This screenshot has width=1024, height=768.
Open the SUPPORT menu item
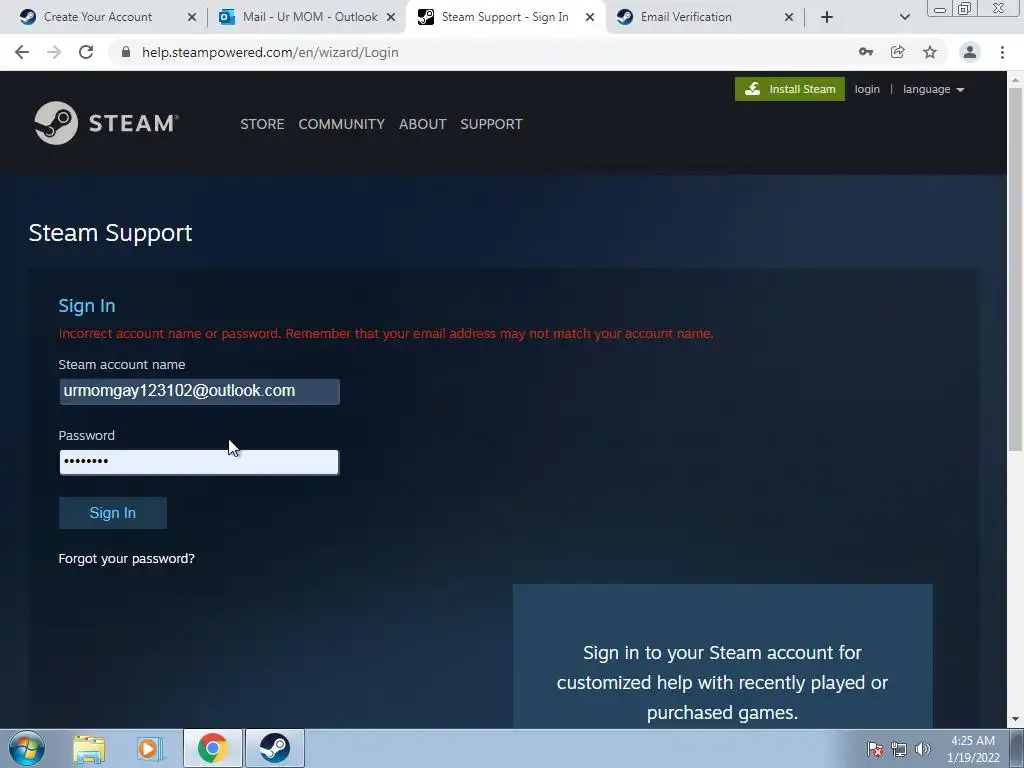pyautogui.click(x=491, y=124)
